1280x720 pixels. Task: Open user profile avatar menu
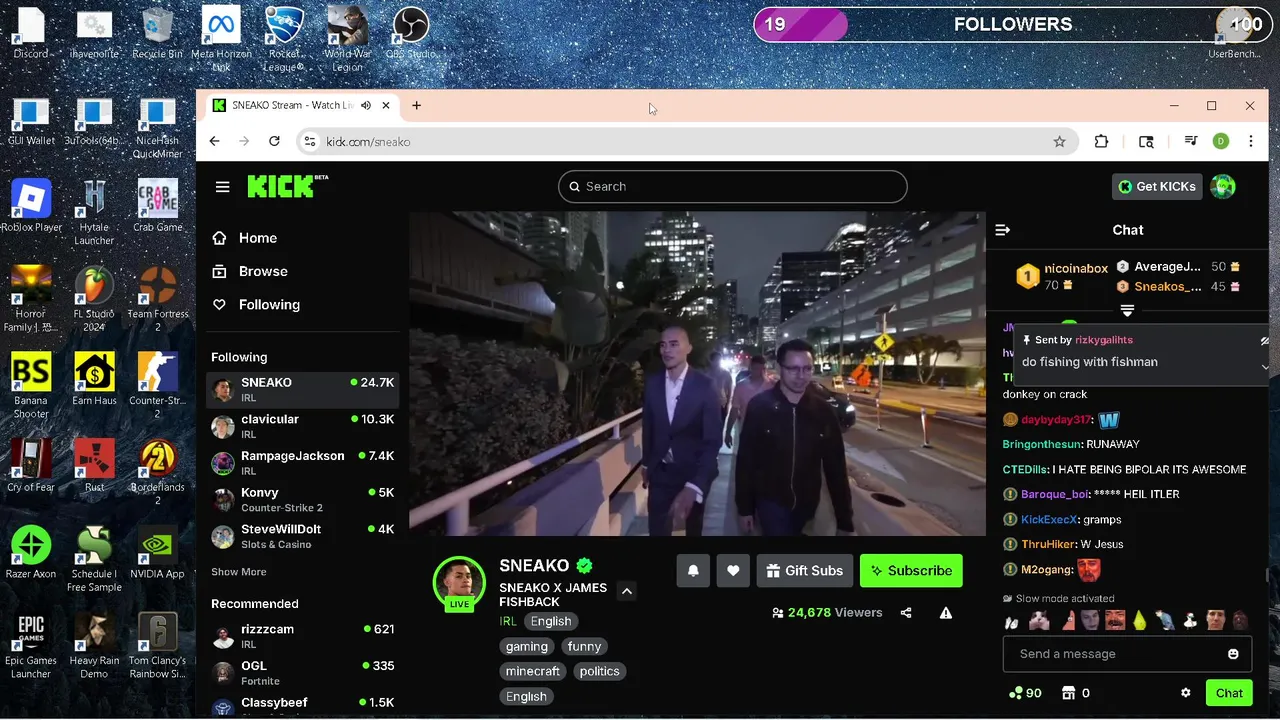(1223, 186)
